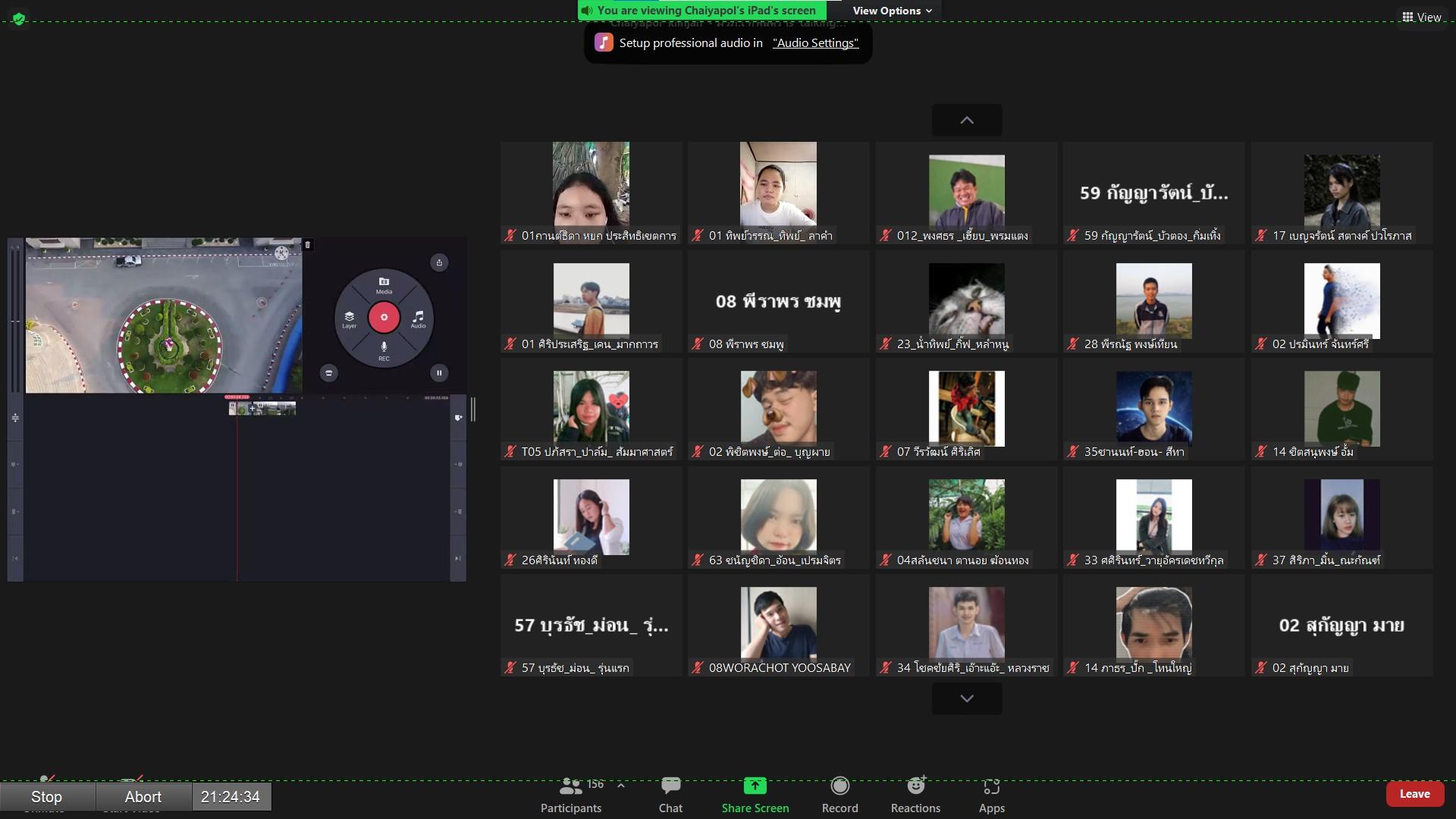Click muted mic icon of 35ชานนท์
Image resolution: width=1456 pixels, height=819 pixels.
1072,452
